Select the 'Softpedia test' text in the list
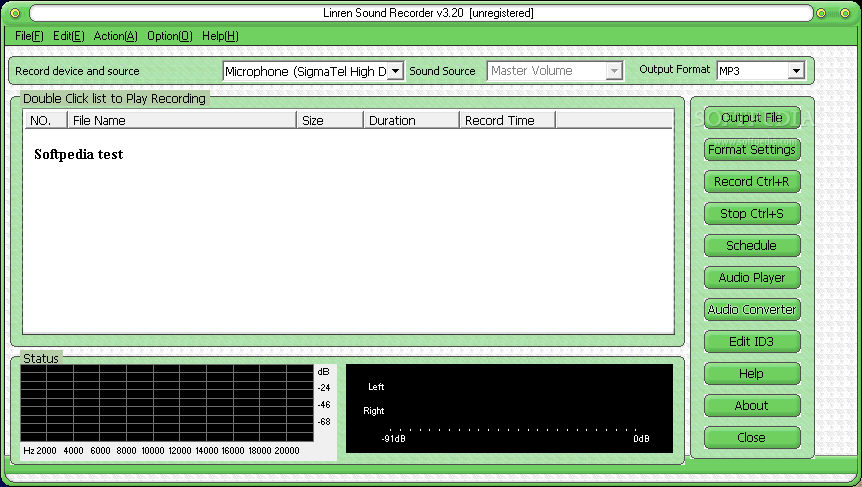The height and width of the screenshot is (487, 862). tap(79, 154)
